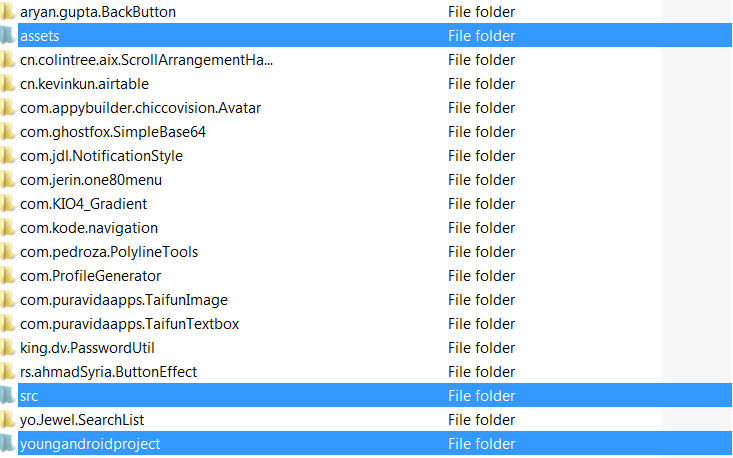The width and height of the screenshot is (733, 458).
Task: Select com.jerin.one80menu folder name
Action: click(91, 180)
